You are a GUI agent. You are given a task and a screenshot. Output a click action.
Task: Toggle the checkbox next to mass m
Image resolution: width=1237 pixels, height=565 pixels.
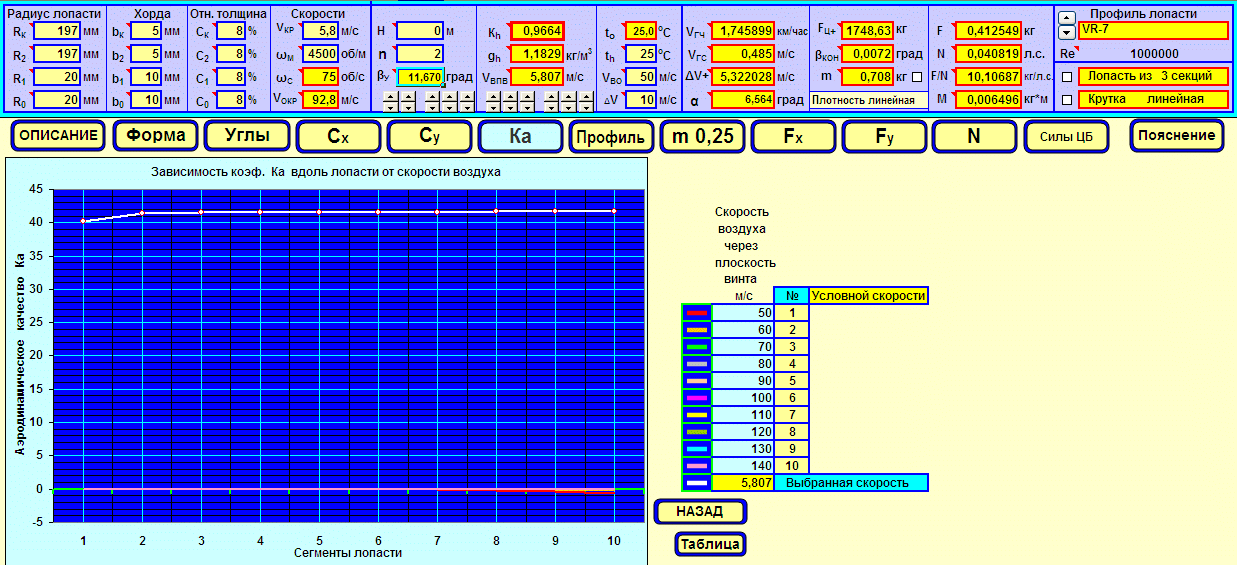coord(917,77)
